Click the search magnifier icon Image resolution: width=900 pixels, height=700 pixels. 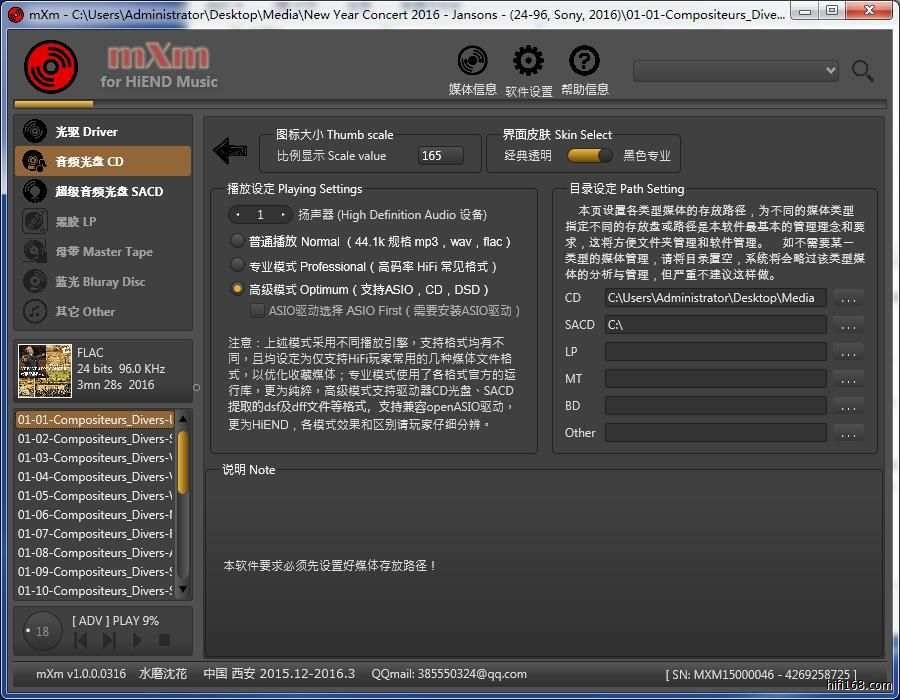click(x=862, y=71)
